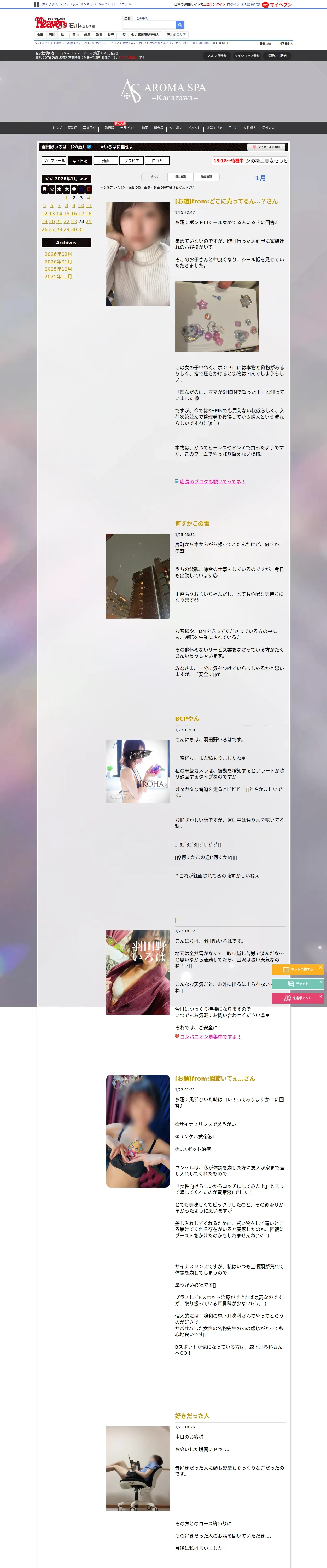Close the チャット floating banner
Image resolution: width=327 pixels, height=1568 pixels.
click(320, 981)
